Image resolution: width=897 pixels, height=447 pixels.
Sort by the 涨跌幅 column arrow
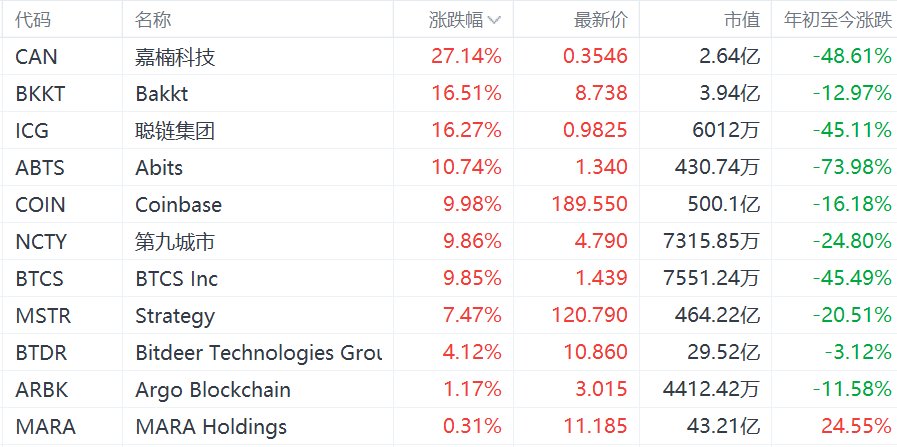(x=495, y=21)
